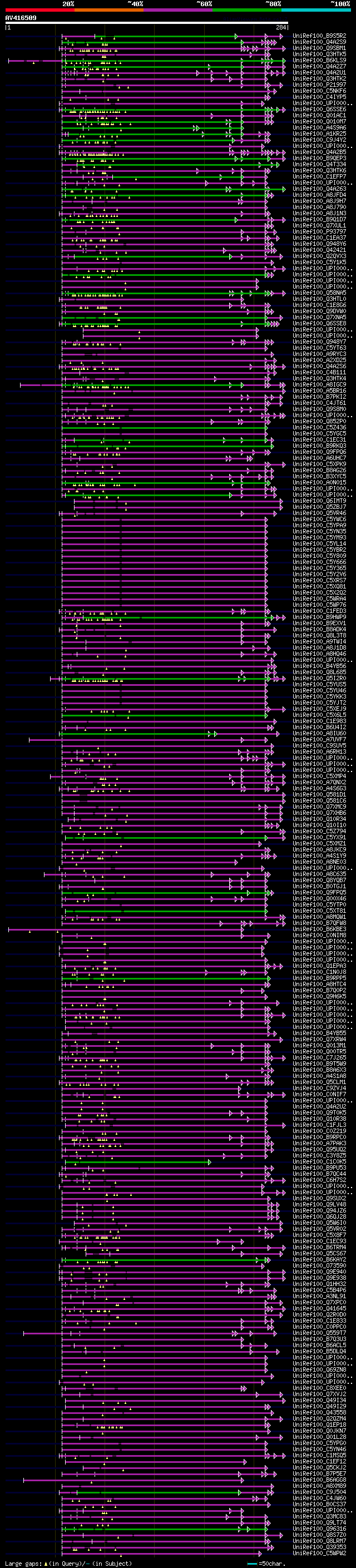
Task: Select the UniRef100_C5Z794 label
Action: tap(319, 832)
